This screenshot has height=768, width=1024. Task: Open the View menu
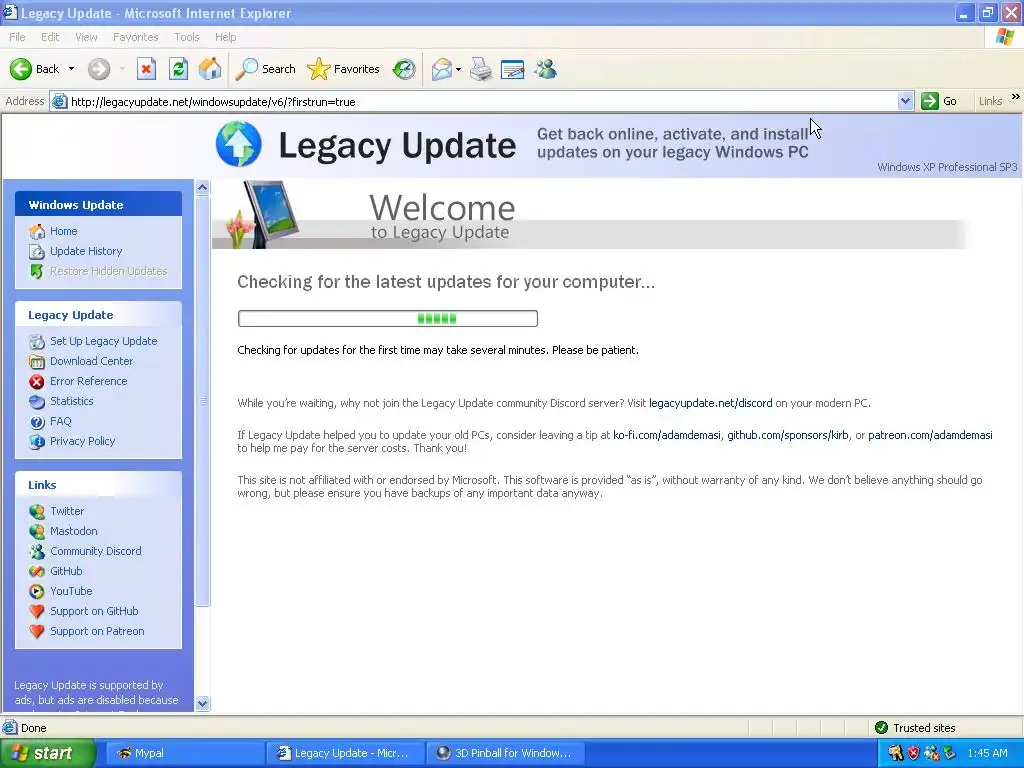click(86, 37)
